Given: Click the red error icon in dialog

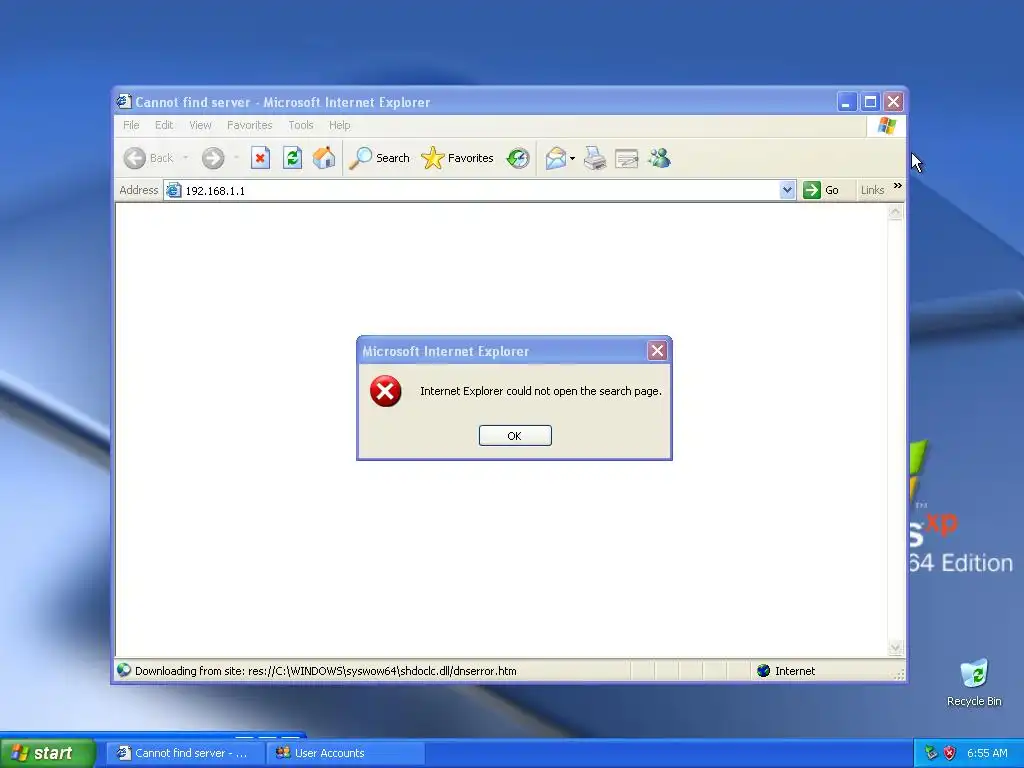Looking at the screenshot, I should click(386, 391).
